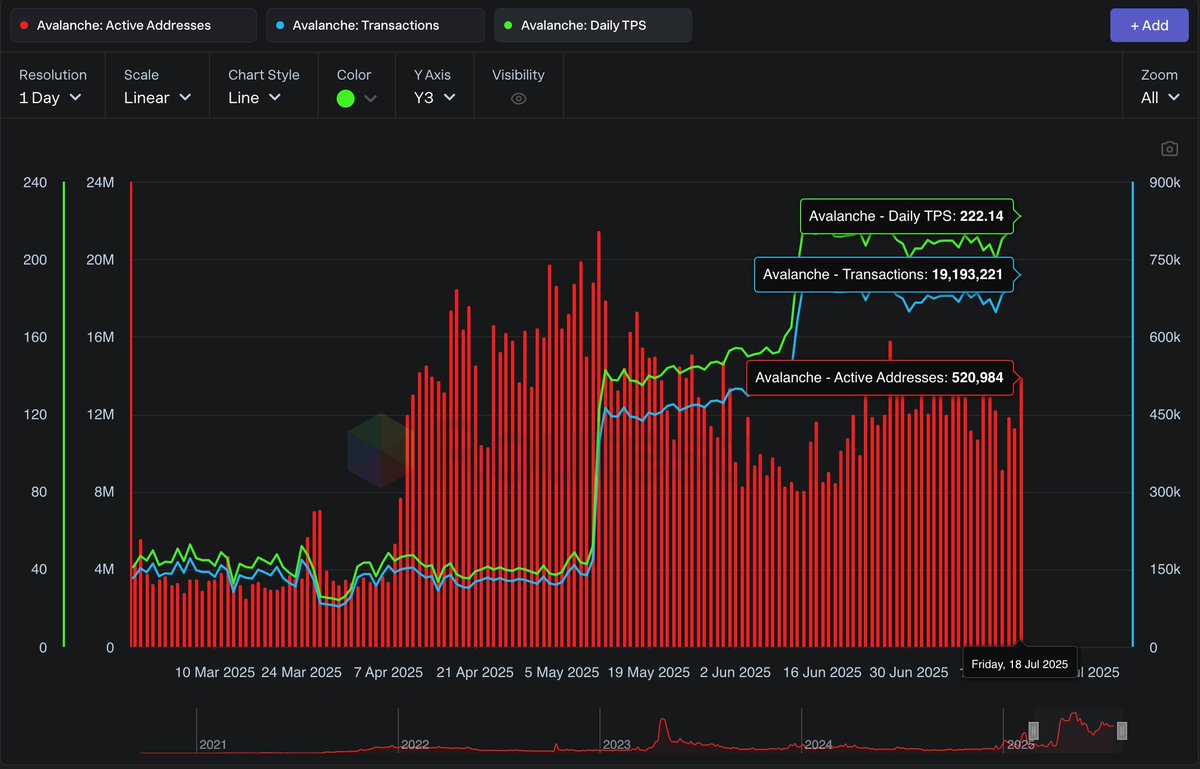Click the 5 May 2025 axis label

(562, 673)
